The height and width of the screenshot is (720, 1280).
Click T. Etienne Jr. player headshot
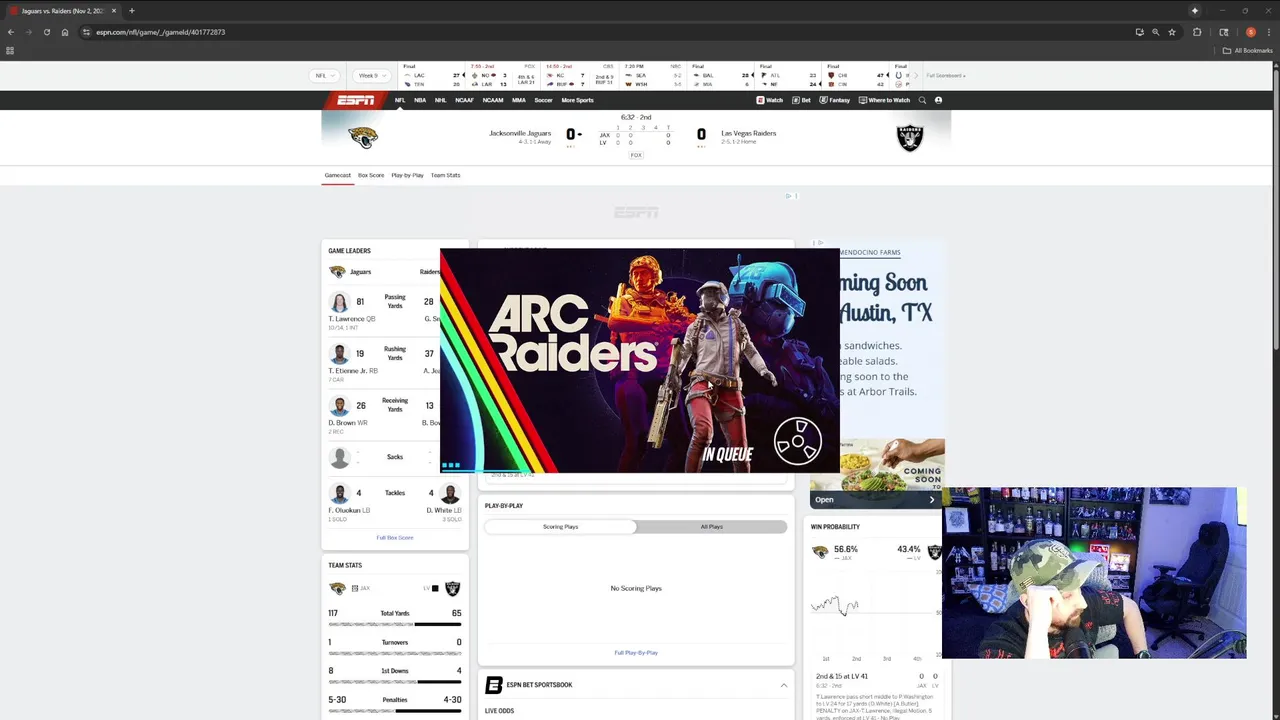(x=340, y=354)
